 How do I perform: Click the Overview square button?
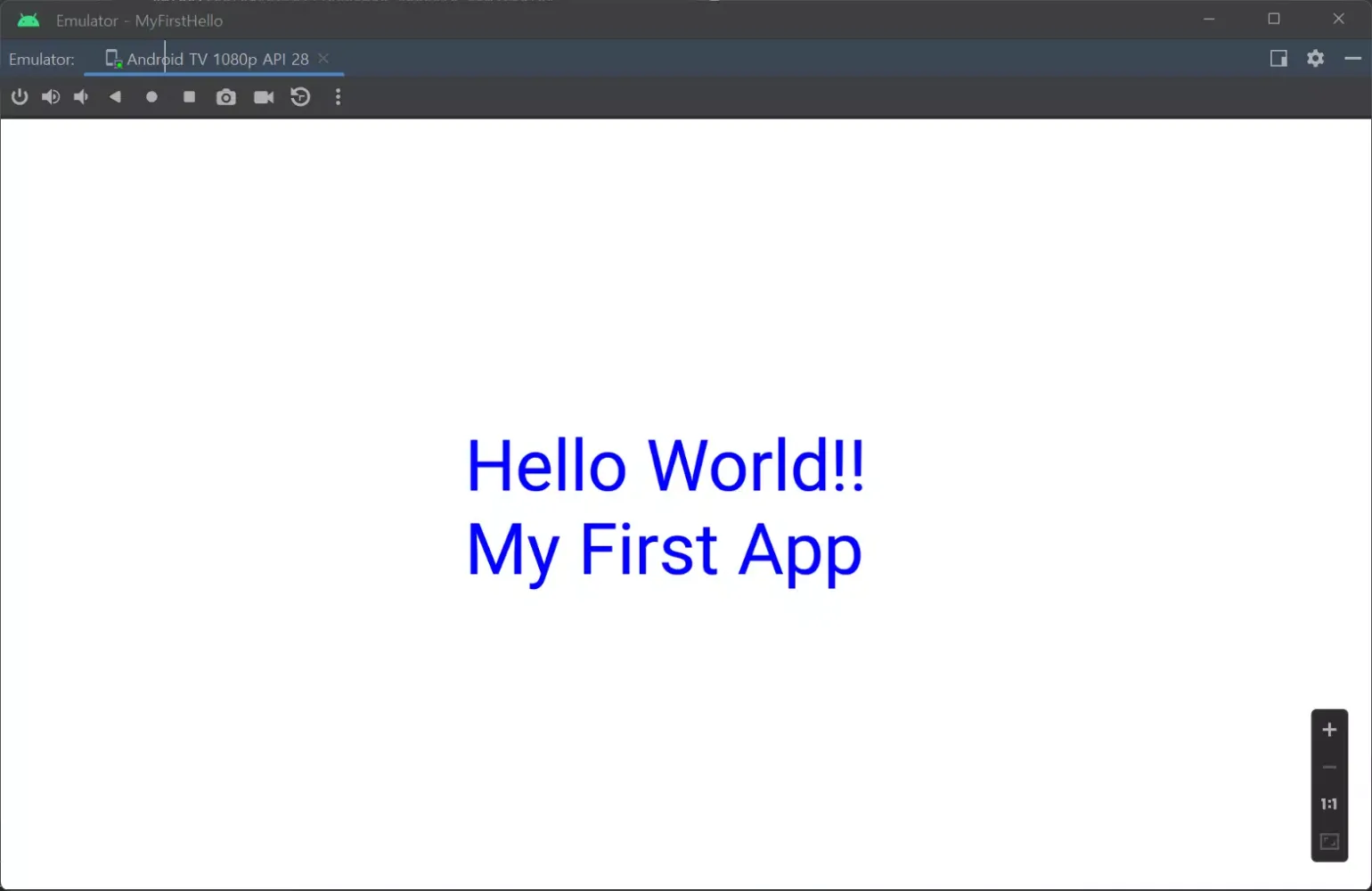(189, 97)
